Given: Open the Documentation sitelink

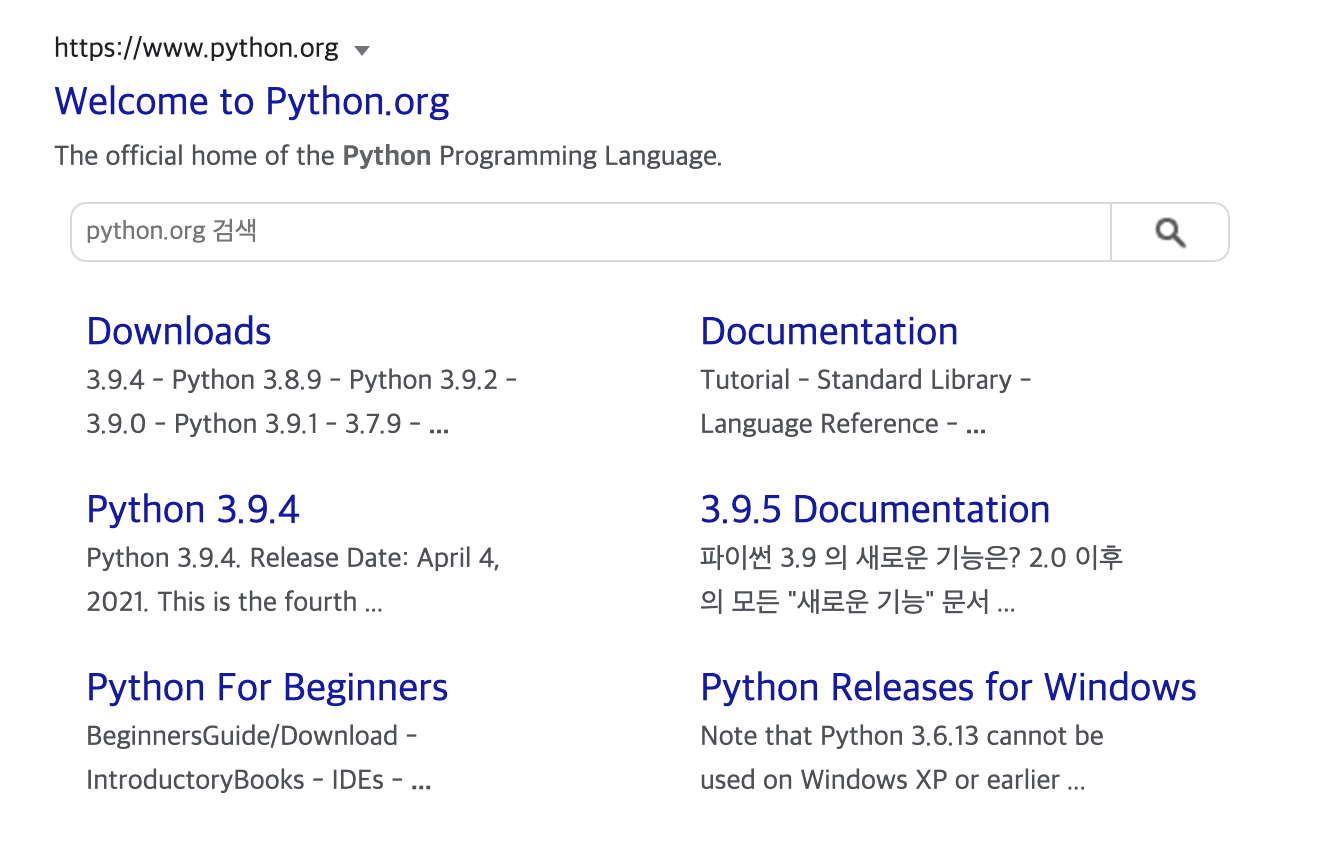Looking at the screenshot, I should point(829,331).
